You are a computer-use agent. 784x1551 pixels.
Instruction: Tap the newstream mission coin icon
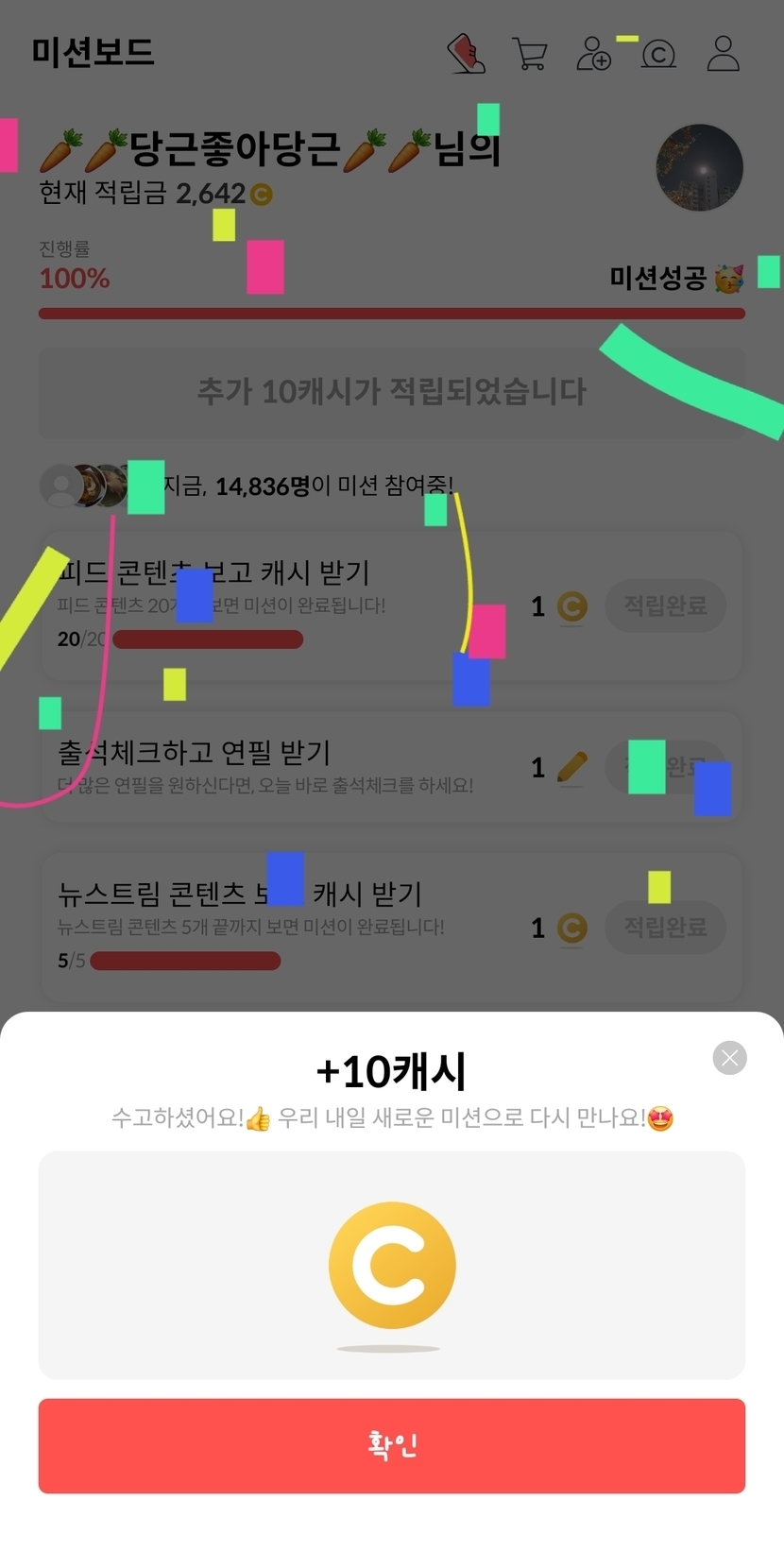(571, 928)
